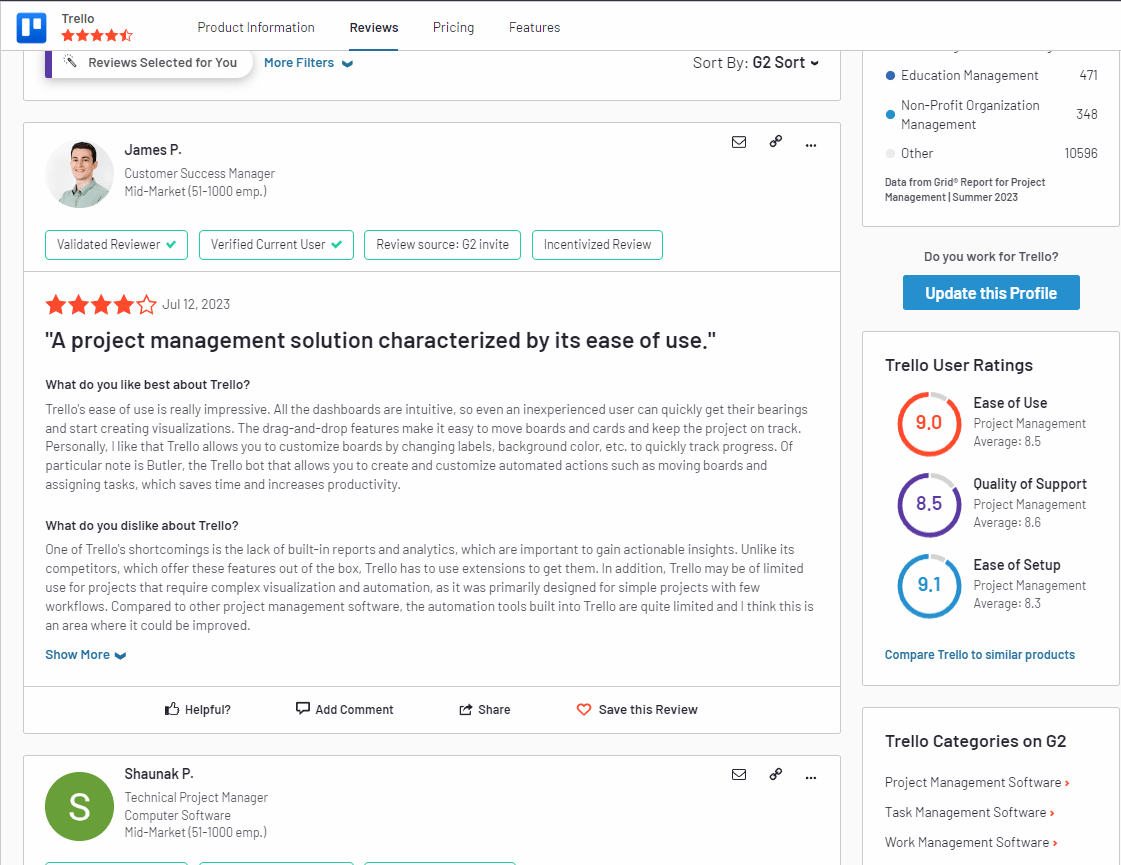Click the Ease of Use 9.0 rating circle
Image resolution: width=1121 pixels, height=865 pixels.
click(929, 423)
